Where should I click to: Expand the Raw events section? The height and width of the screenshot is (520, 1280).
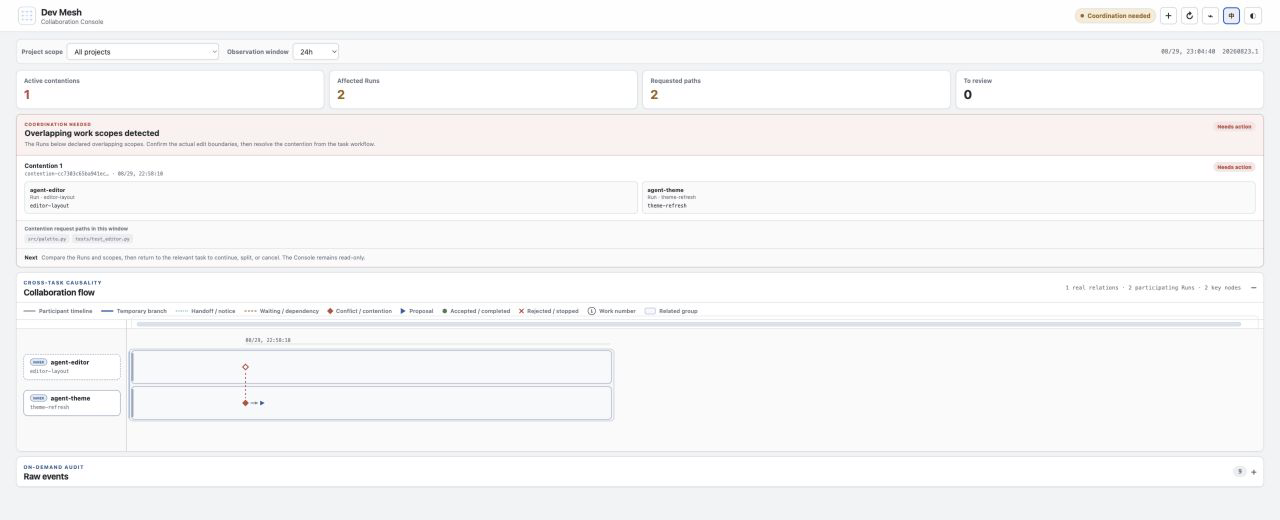coord(1254,472)
